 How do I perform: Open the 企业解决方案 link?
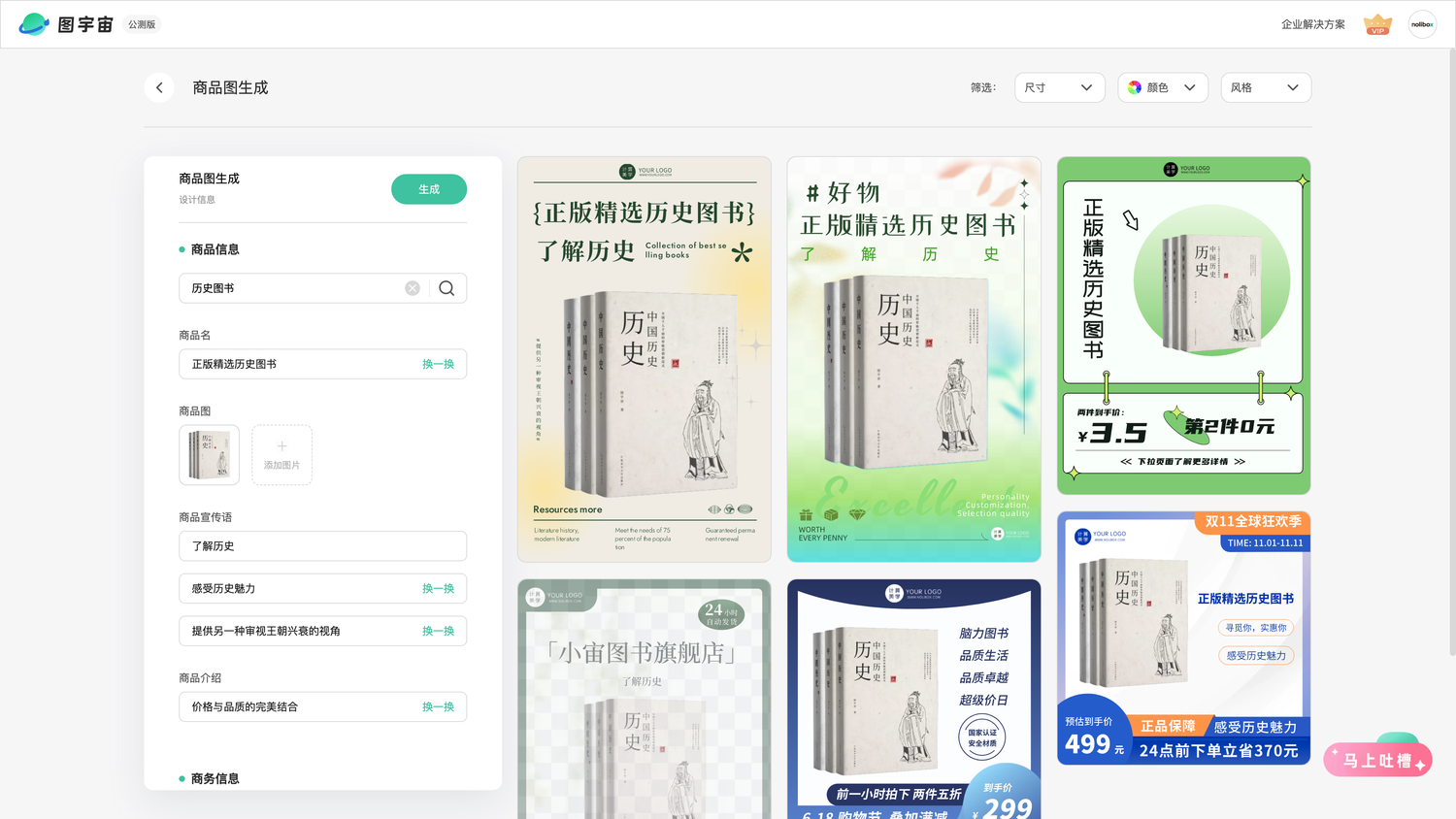[1312, 24]
